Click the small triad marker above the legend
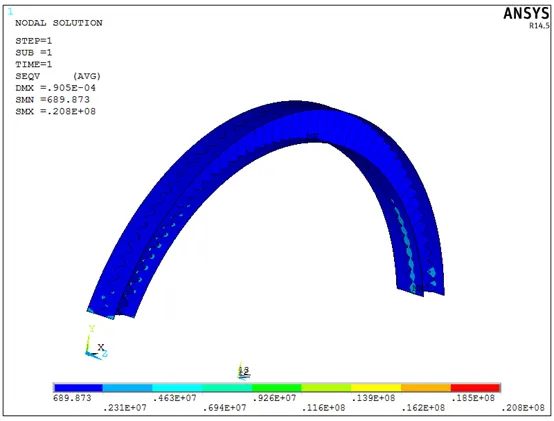This screenshot has height=421, width=554. pyautogui.click(x=243, y=371)
